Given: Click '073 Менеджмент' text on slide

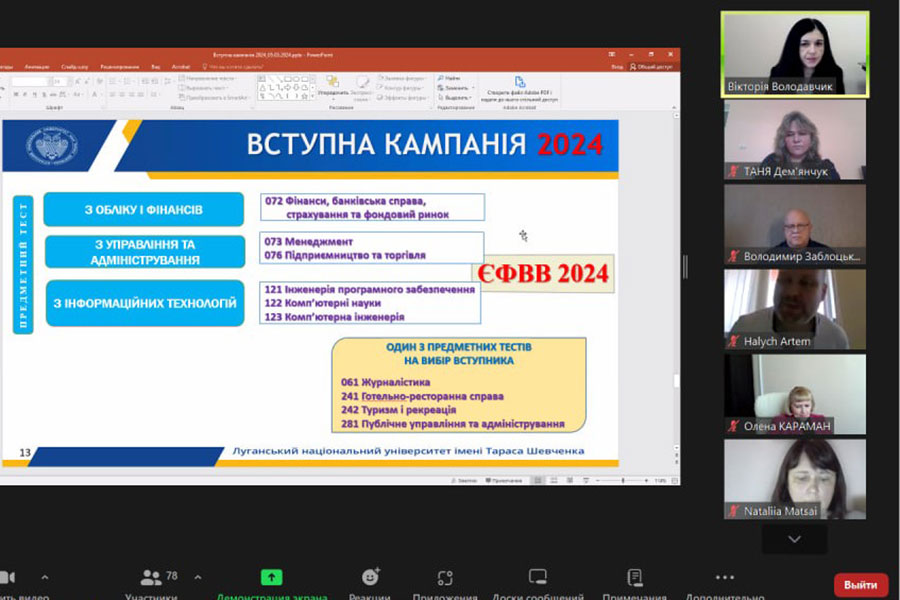Looking at the screenshot, I should (309, 242).
